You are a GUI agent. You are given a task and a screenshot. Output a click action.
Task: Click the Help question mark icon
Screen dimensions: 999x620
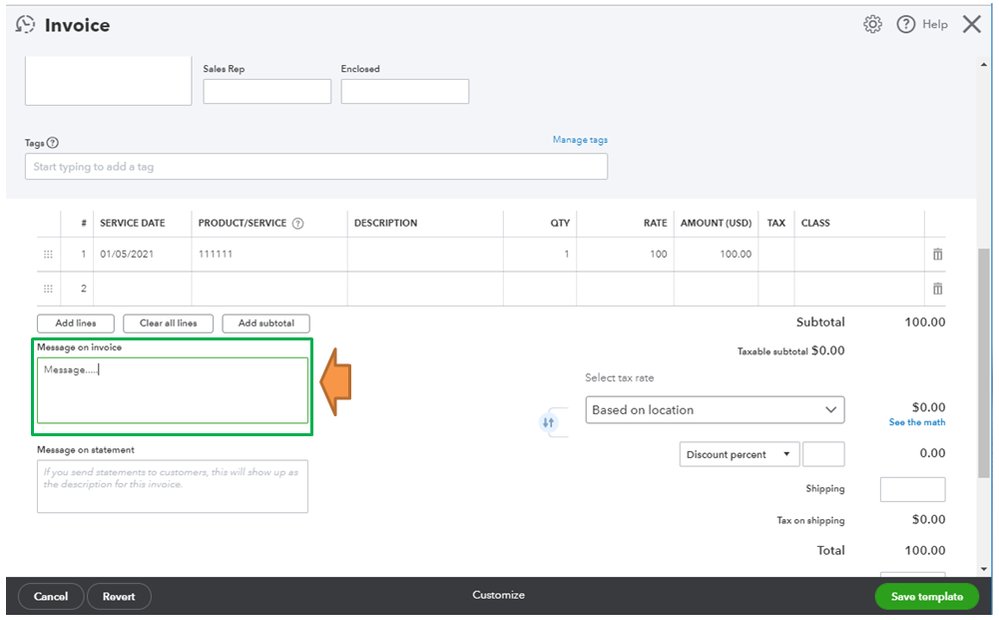click(x=905, y=24)
